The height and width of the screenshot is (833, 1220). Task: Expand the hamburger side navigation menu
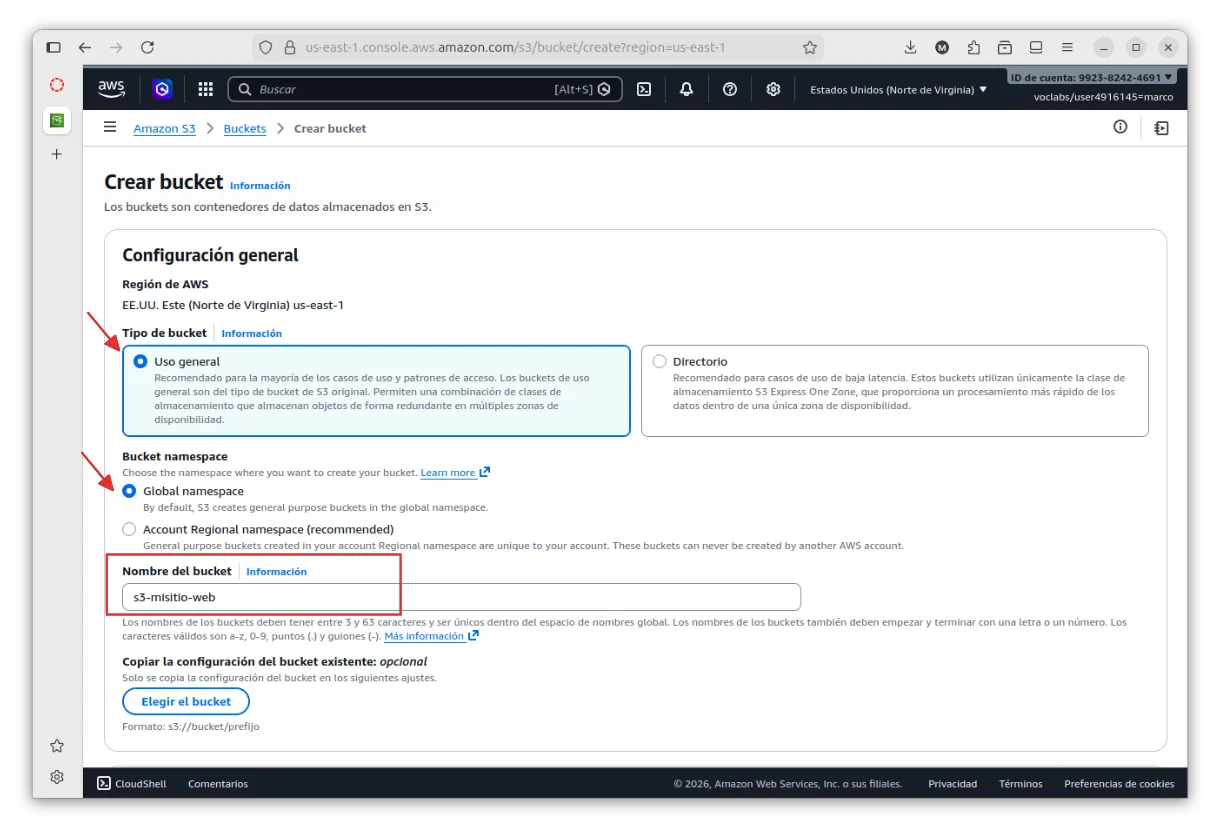click(110, 127)
